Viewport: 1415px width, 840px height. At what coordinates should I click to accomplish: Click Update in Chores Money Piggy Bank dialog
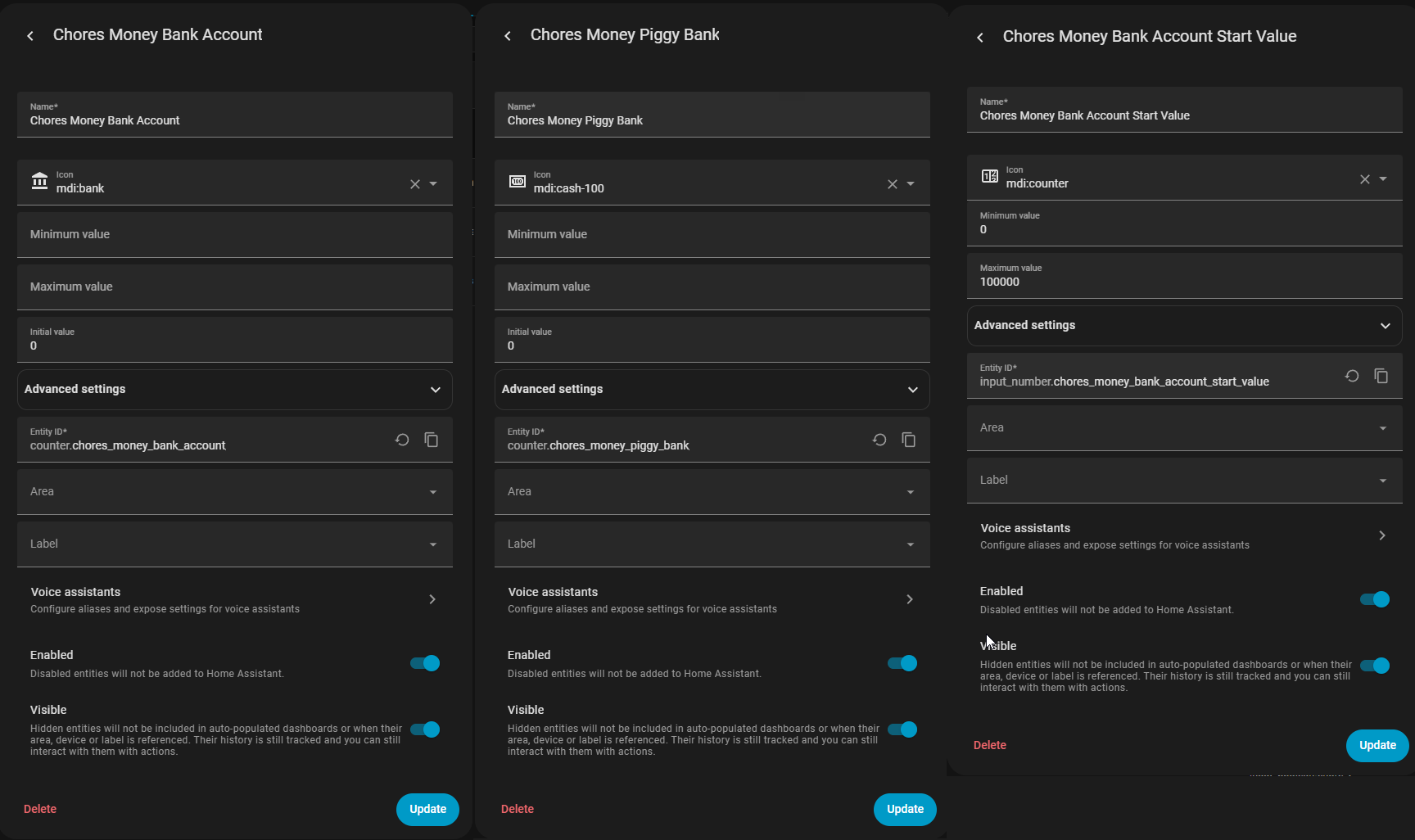pos(905,809)
